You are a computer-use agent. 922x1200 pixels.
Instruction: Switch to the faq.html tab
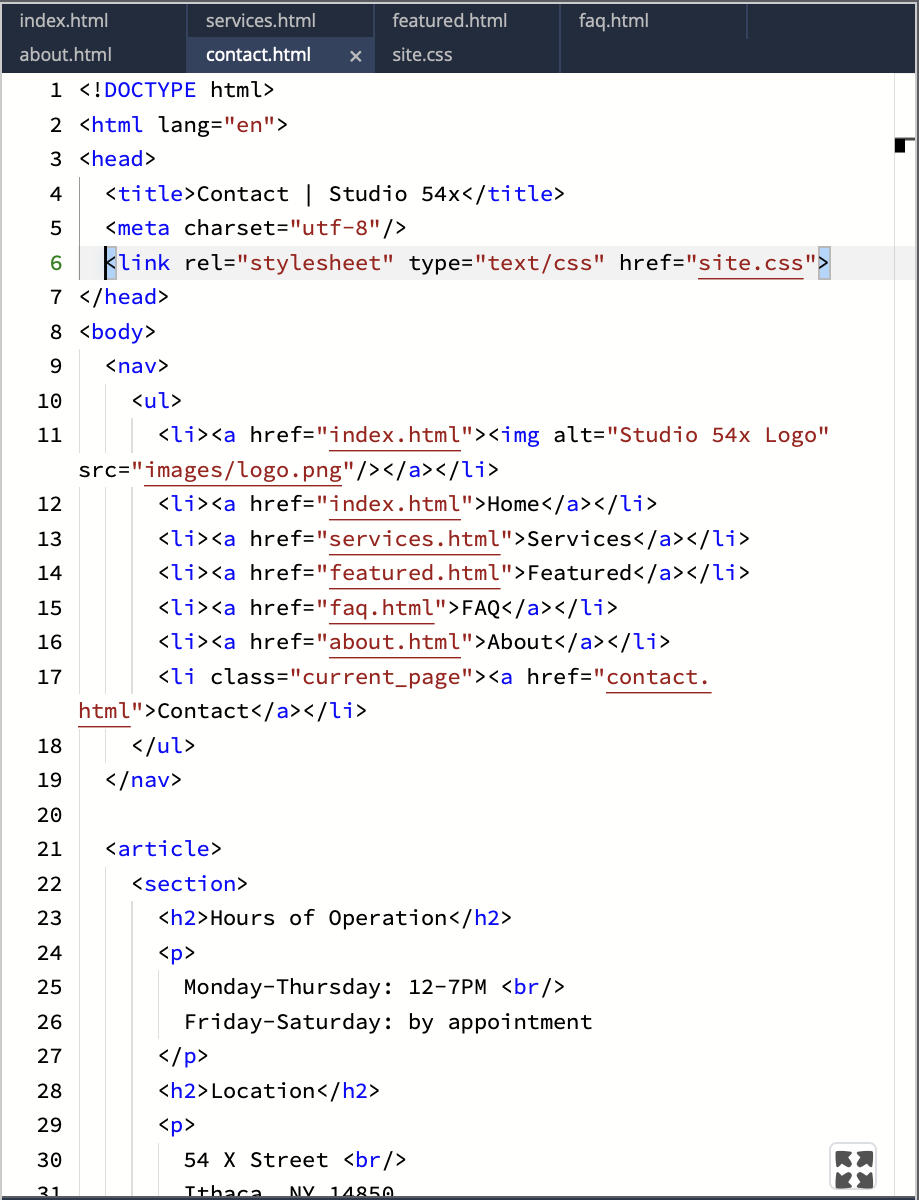pos(654,20)
